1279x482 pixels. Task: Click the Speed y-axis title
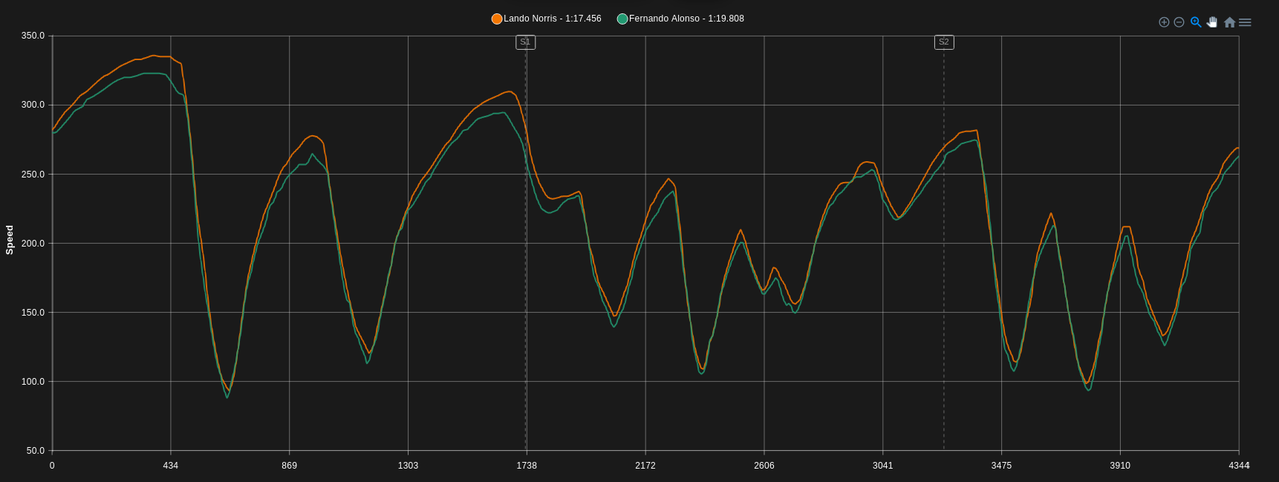coord(10,240)
